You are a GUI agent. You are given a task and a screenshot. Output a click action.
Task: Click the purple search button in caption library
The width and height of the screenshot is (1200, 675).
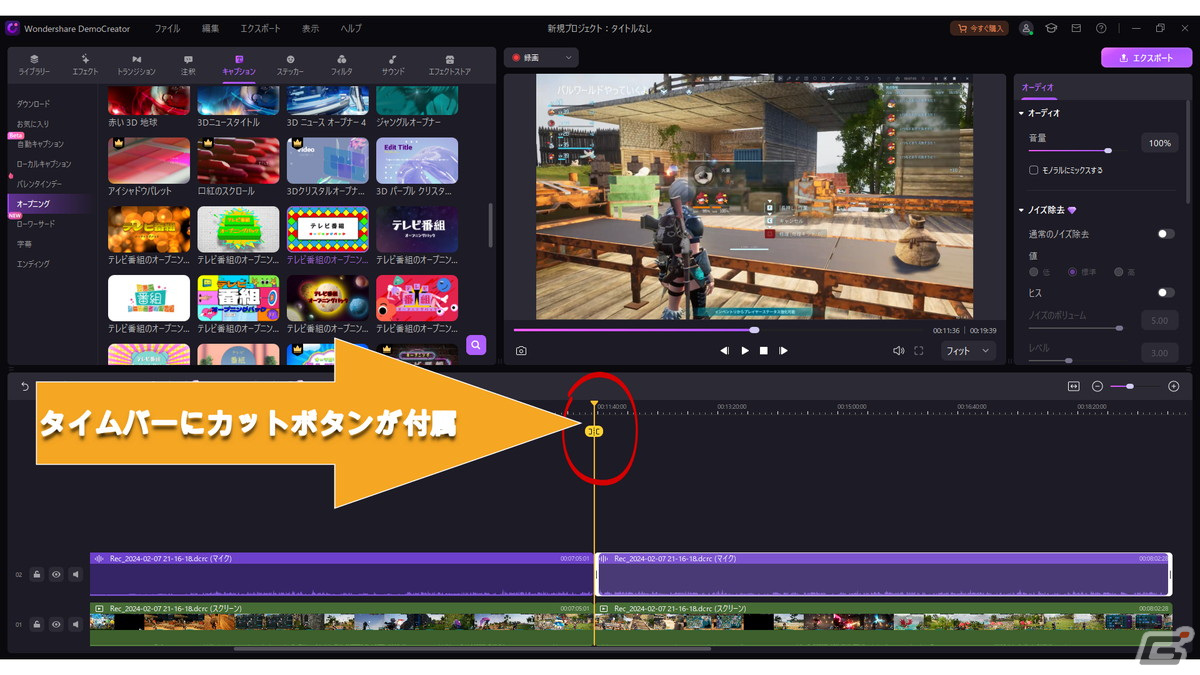click(476, 345)
